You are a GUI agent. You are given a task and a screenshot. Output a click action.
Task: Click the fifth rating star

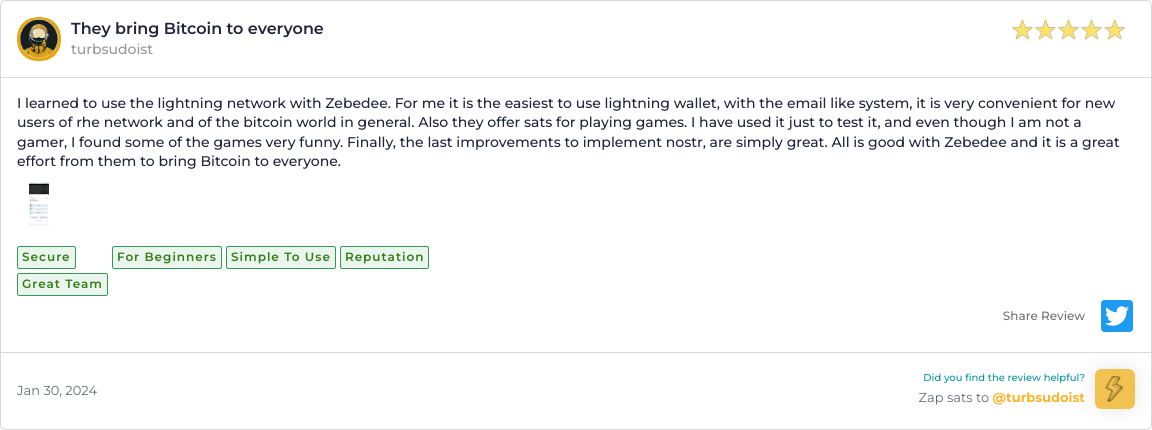tap(1114, 31)
